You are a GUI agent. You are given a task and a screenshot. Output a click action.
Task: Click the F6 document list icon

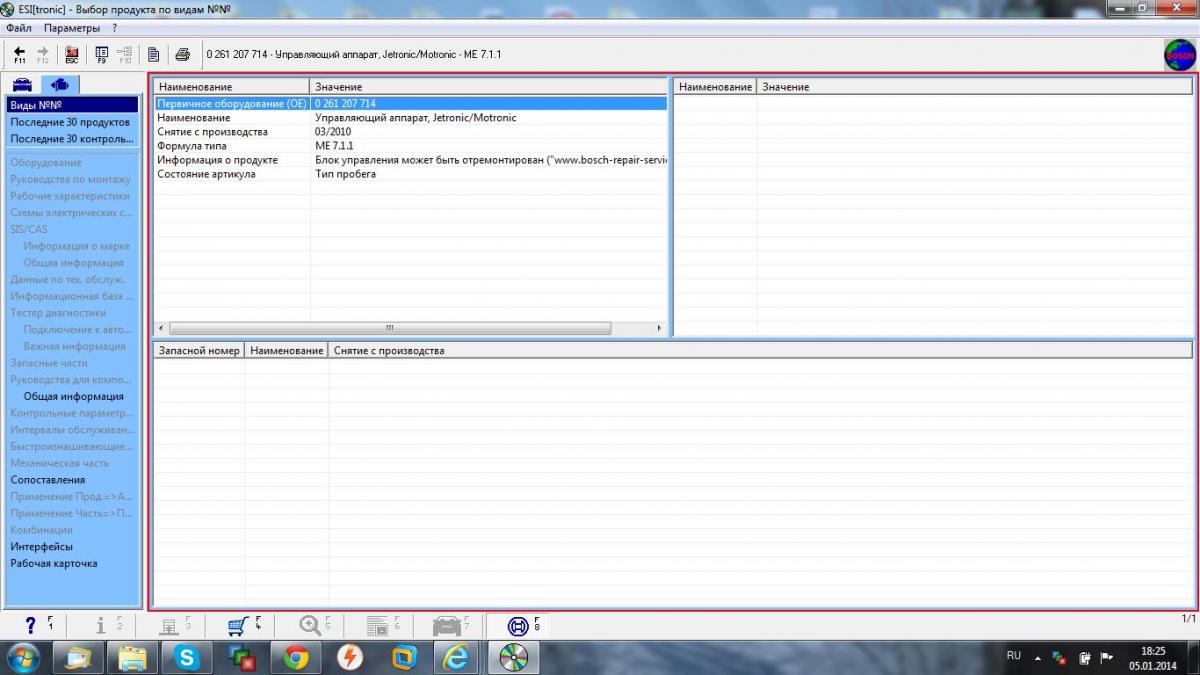[x=383, y=626]
